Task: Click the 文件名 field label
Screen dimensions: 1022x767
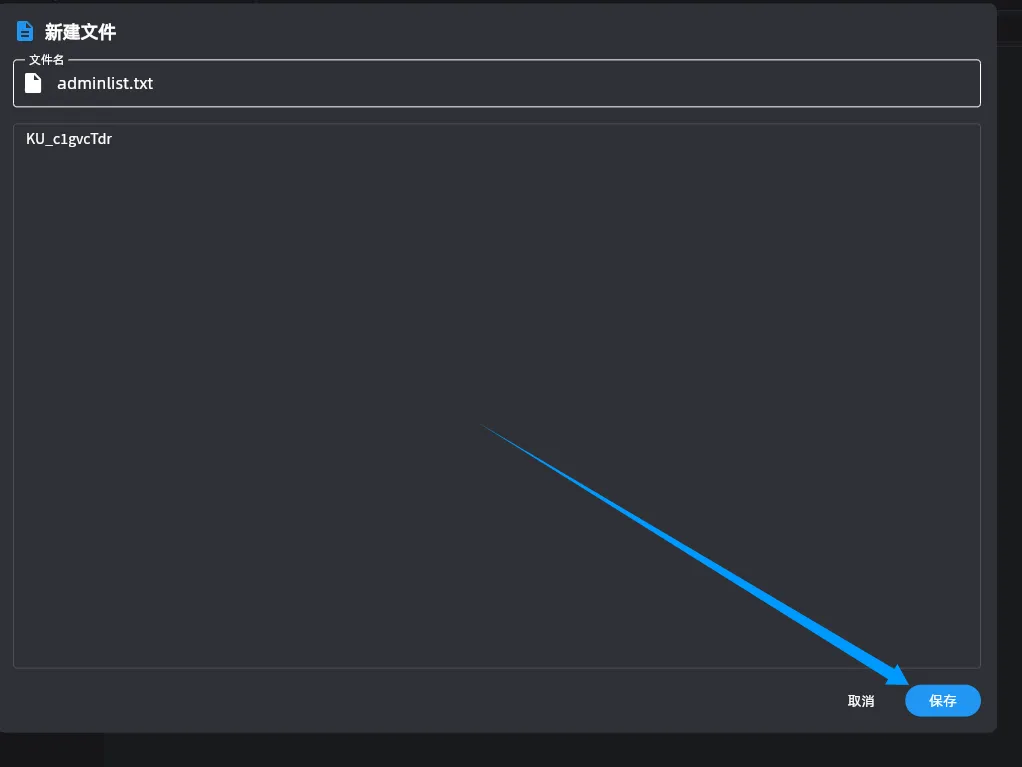Action: click(46, 60)
